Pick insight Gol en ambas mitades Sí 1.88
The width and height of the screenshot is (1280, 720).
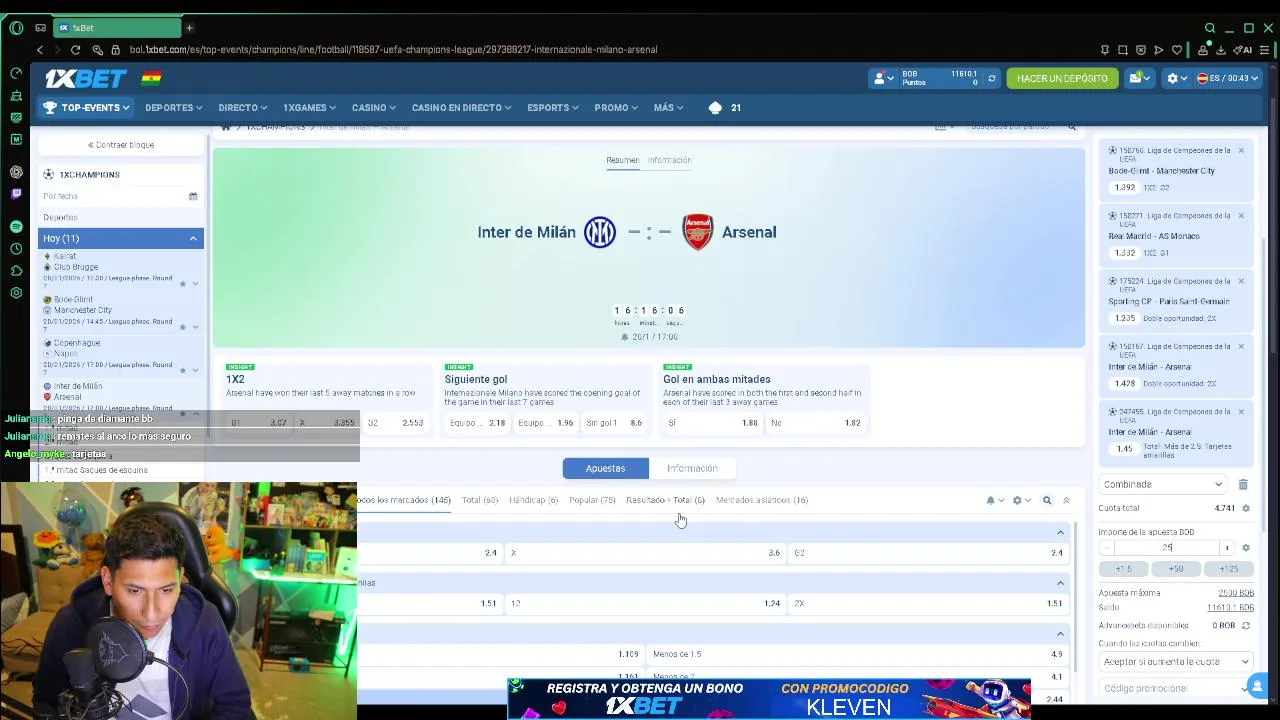click(712, 423)
